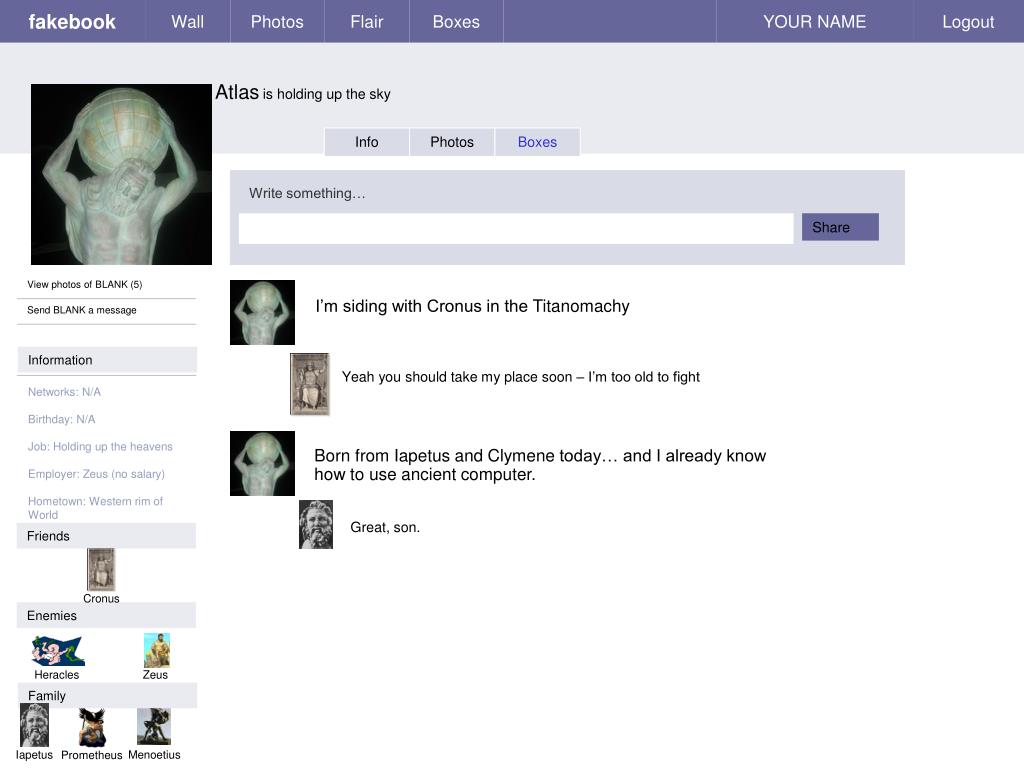Focus the Write something text field
The image size is (1024, 768).
pyautogui.click(x=516, y=229)
